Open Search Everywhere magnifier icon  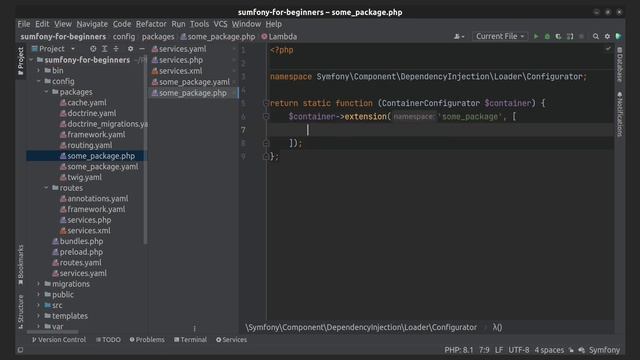596,36
